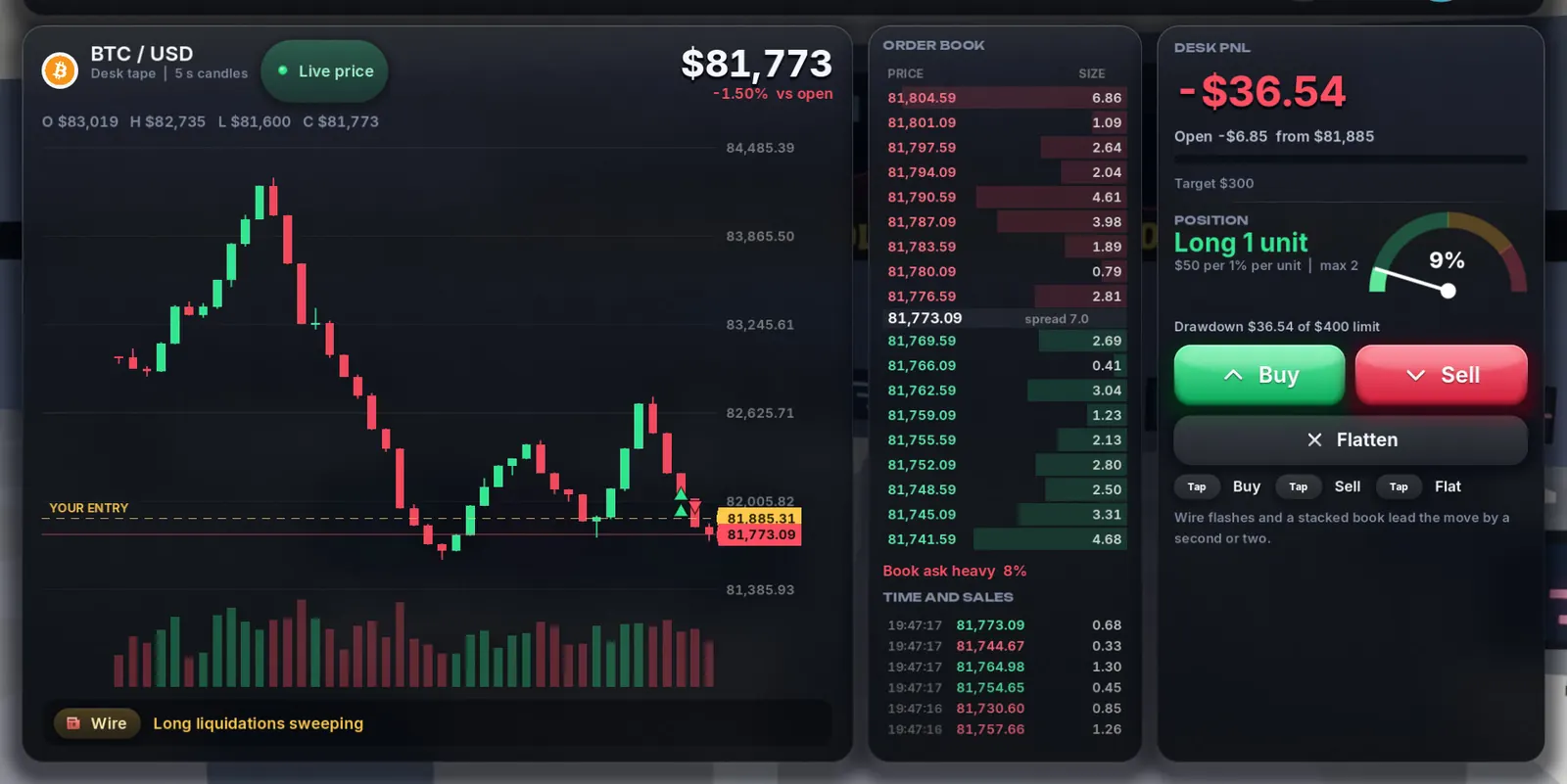
Task: Select bid level 81,769.59 in order book
Action: [x=1005, y=341]
